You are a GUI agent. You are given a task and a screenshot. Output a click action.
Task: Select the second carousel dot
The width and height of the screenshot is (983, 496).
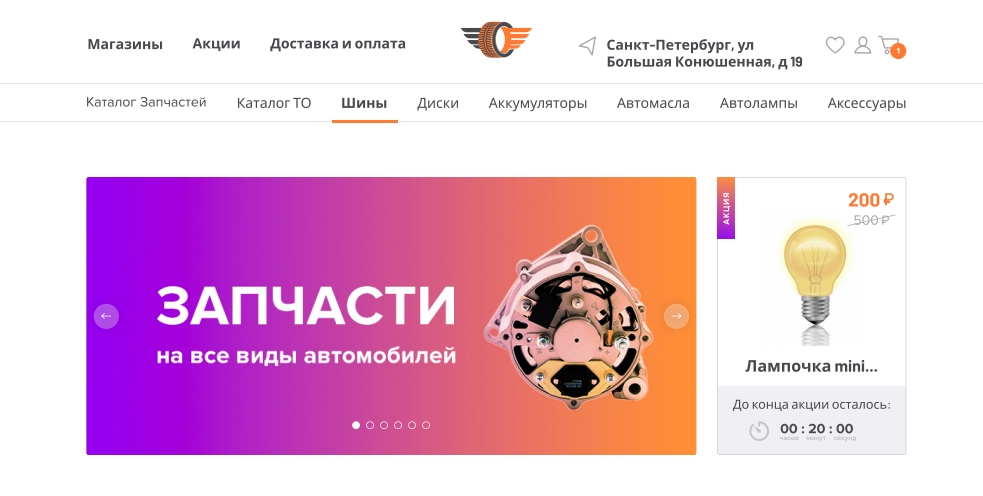[370, 425]
